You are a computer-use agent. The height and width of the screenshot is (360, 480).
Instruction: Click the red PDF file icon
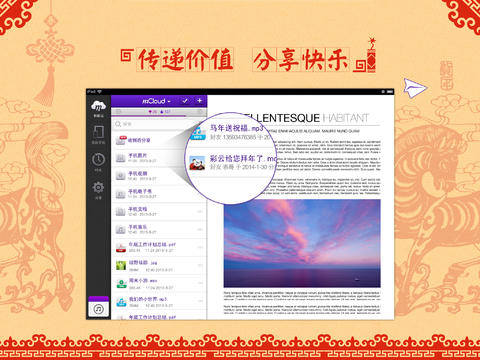point(120,247)
